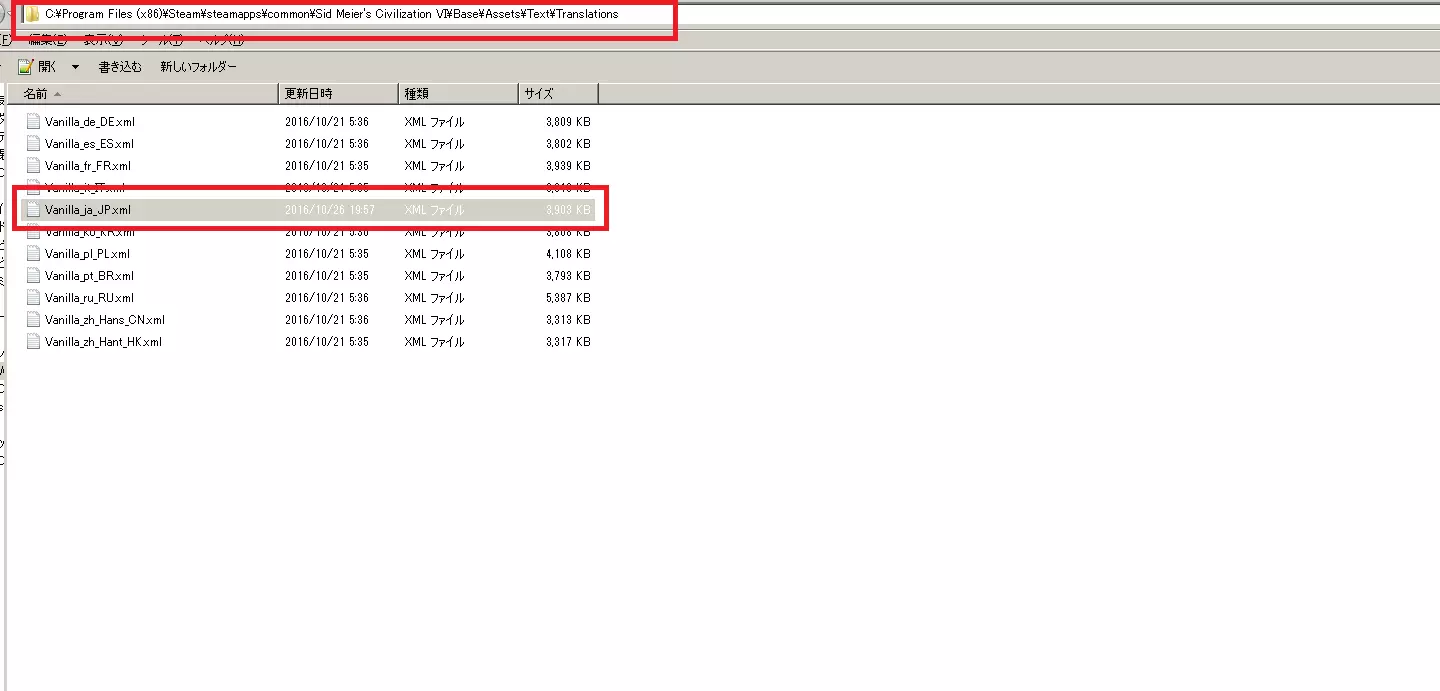
Task: Click the size value 4,108 KB
Action: coord(568,253)
